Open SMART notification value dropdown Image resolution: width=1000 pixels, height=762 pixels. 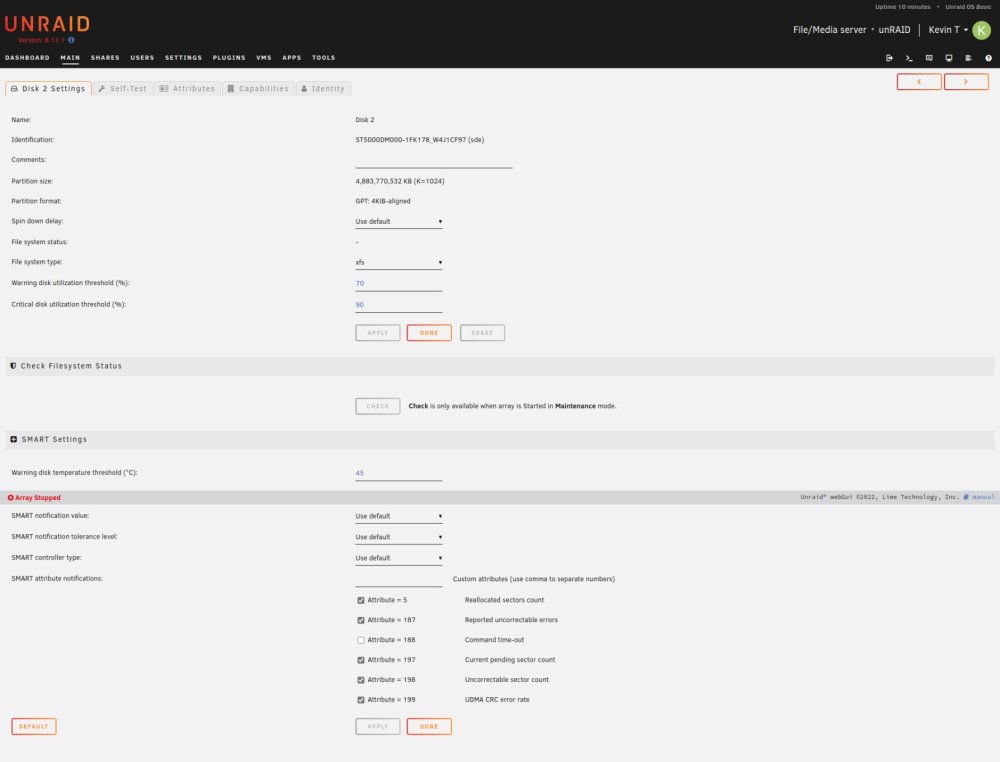click(x=399, y=516)
